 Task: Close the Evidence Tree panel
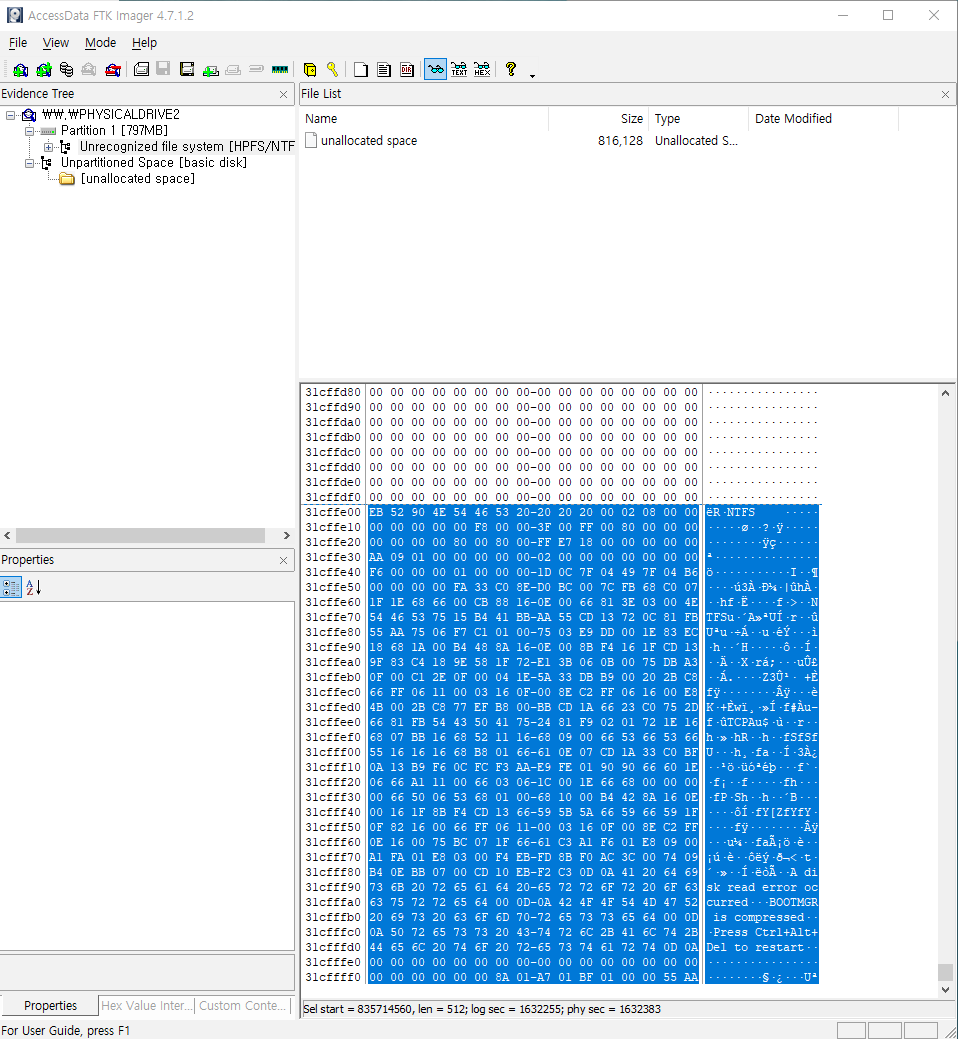[x=284, y=94]
